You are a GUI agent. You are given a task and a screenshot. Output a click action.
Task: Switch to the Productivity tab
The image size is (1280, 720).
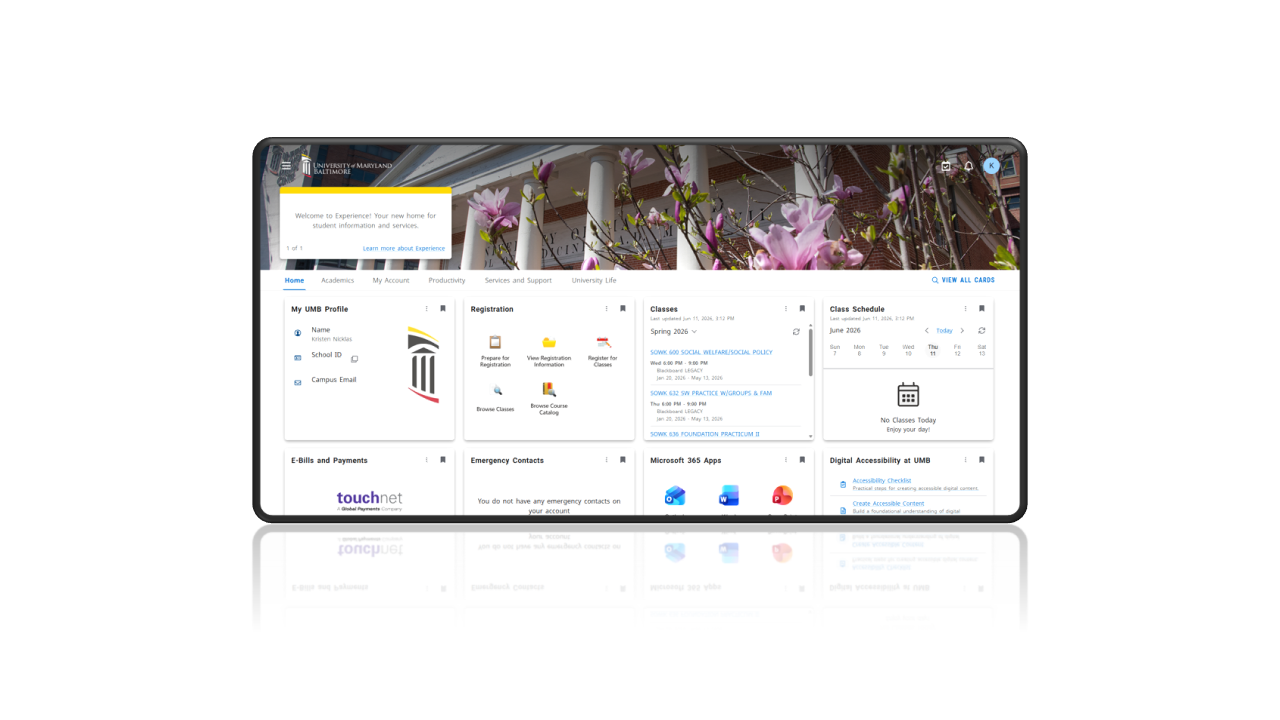coord(447,281)
